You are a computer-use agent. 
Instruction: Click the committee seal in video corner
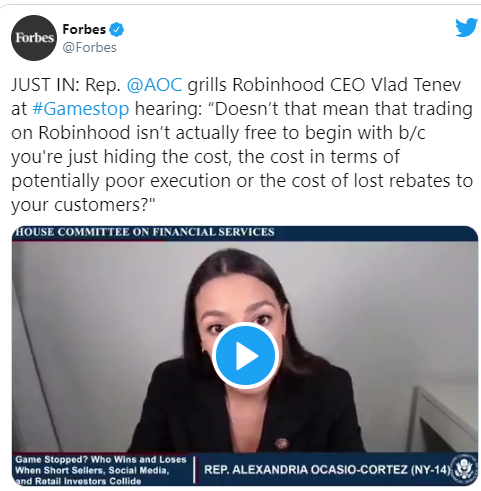[464, 469]
